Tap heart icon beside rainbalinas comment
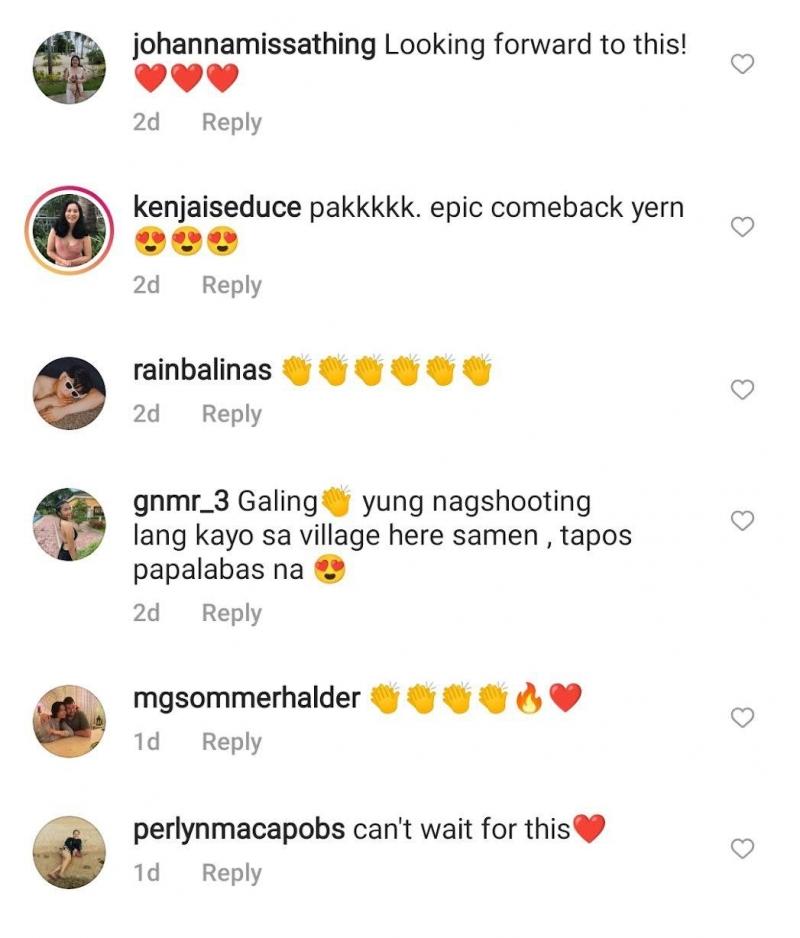Screen dimensions: 800x938 pyautogui.click(x=742, y=390)
